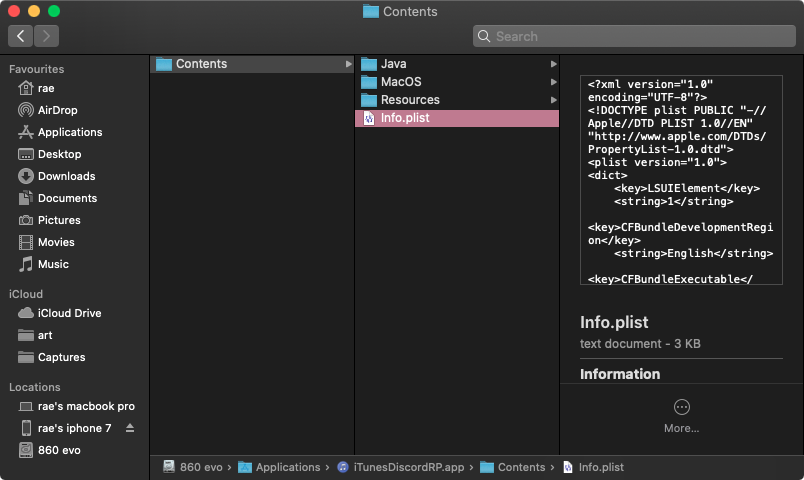Viewport: 804px width, 480px height.
Task: Click Info.plist in the path bar
Action: 593,467
